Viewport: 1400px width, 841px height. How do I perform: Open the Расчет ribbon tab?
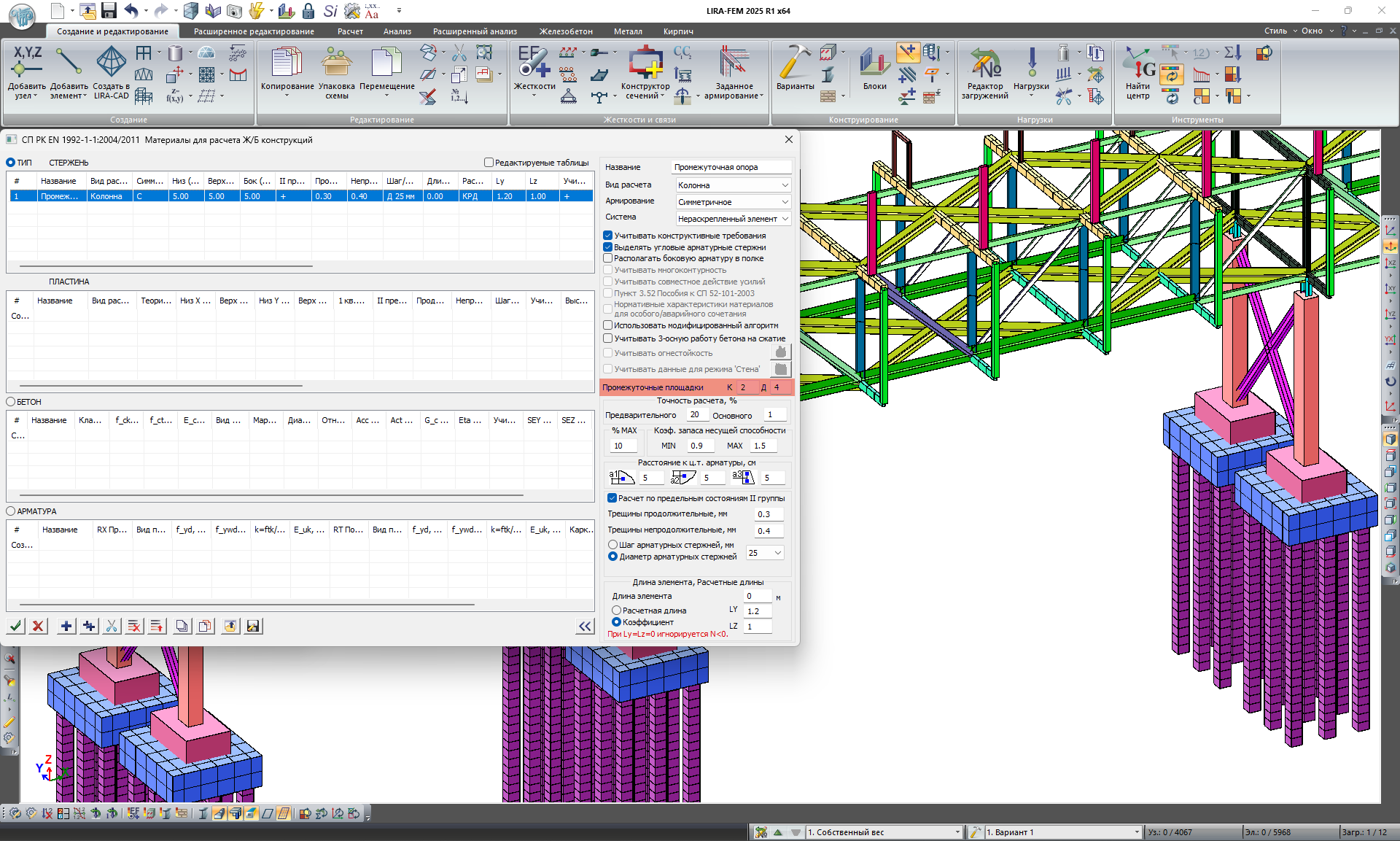[350, 31]
